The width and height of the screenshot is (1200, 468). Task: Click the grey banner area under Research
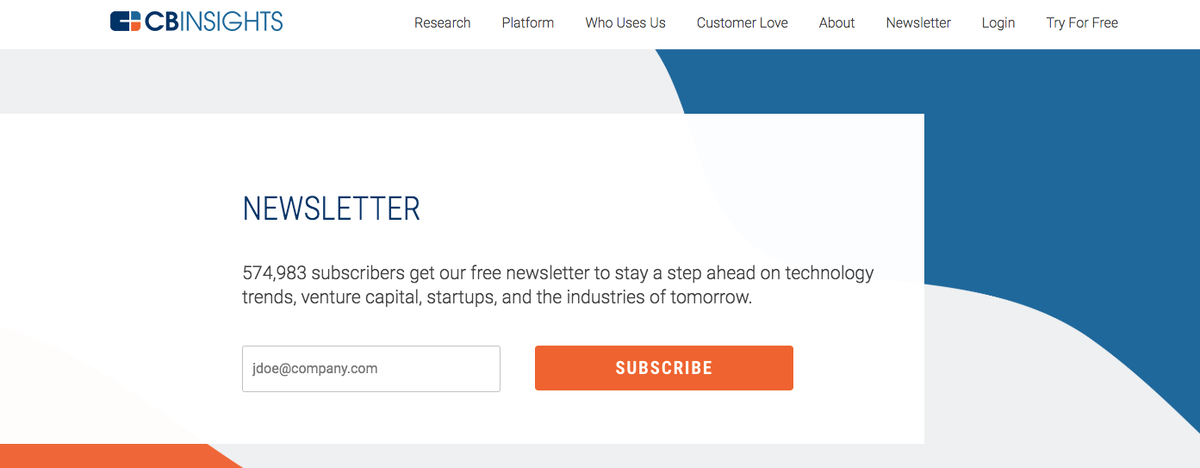point(442,80)
